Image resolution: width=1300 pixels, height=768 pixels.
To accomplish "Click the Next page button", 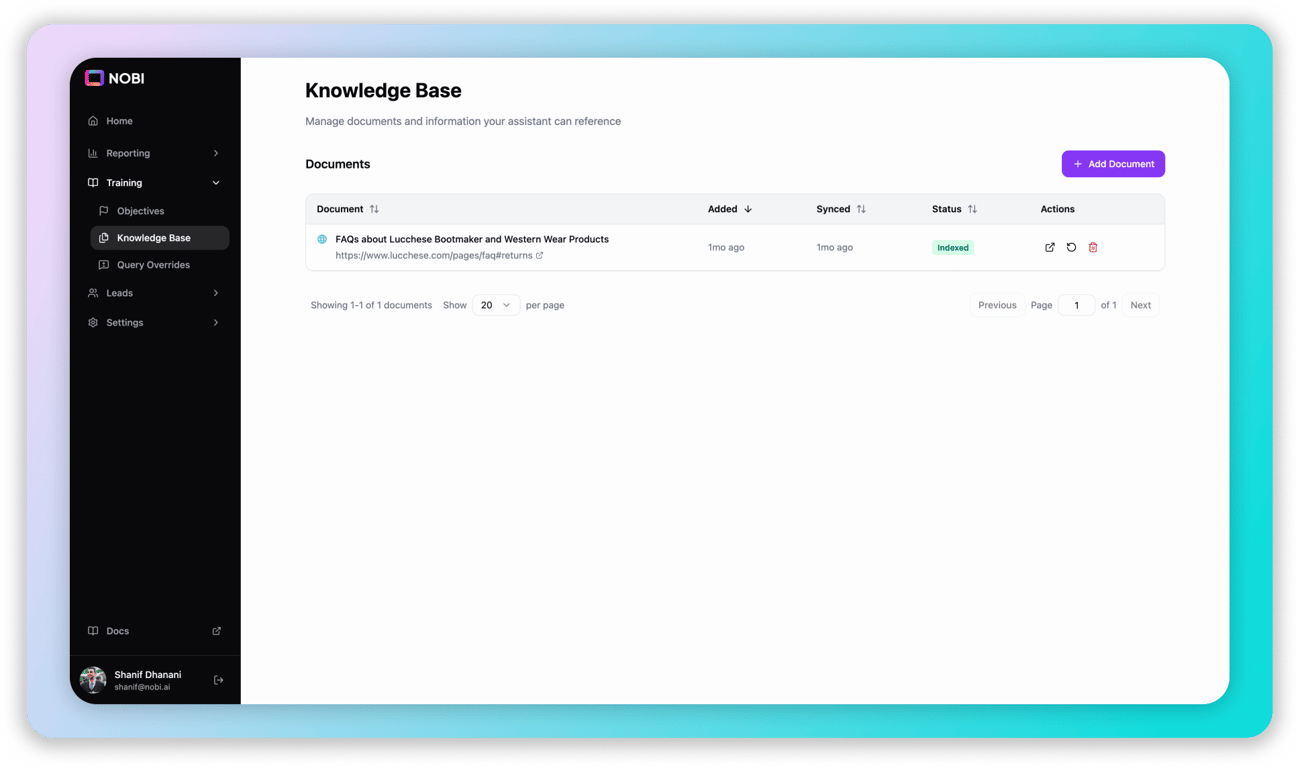I will (1141, 305).
